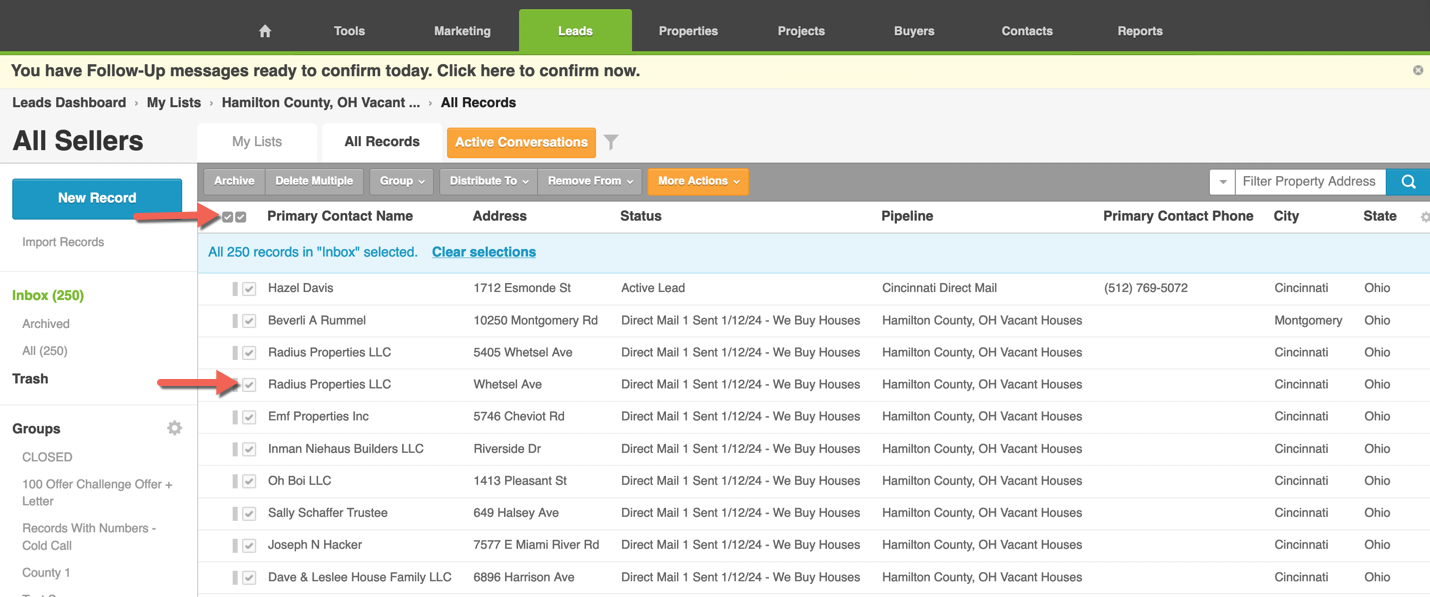Click the New Record button
Viewport: 1430px width, 597px height.
(x=97, y=198)
